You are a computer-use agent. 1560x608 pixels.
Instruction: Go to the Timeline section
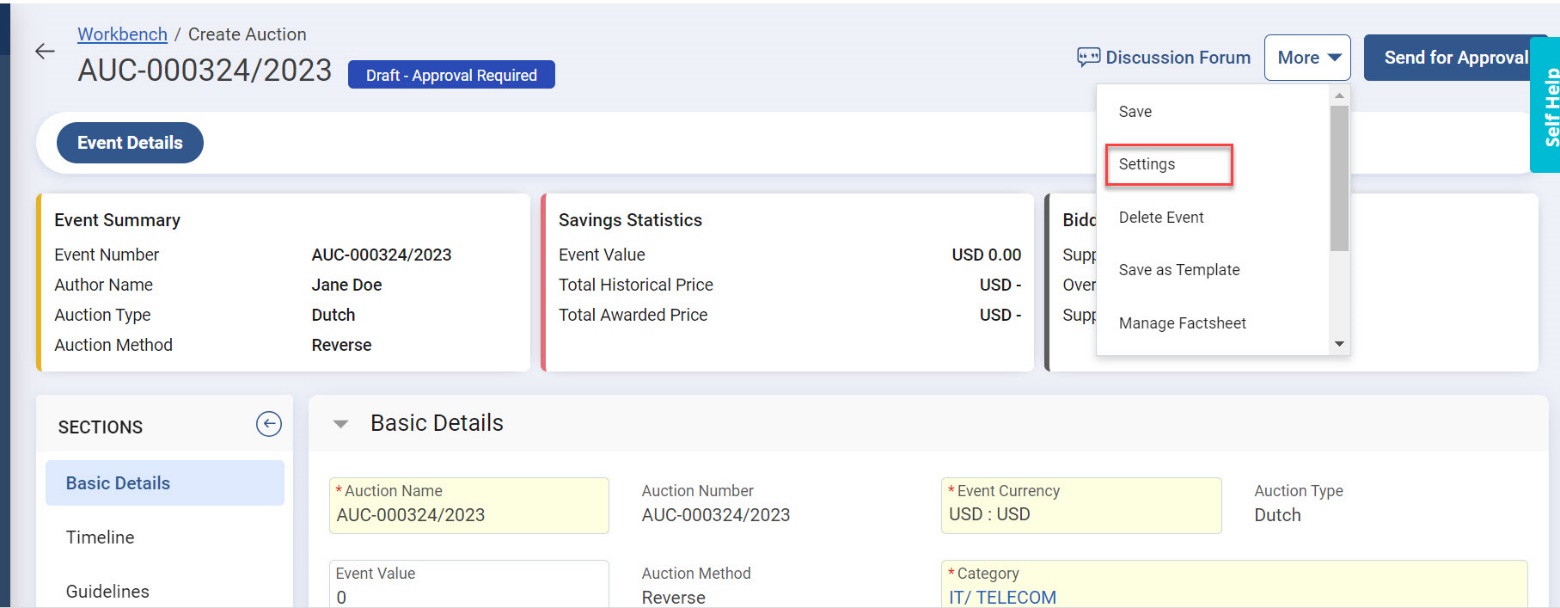point(100,537)
